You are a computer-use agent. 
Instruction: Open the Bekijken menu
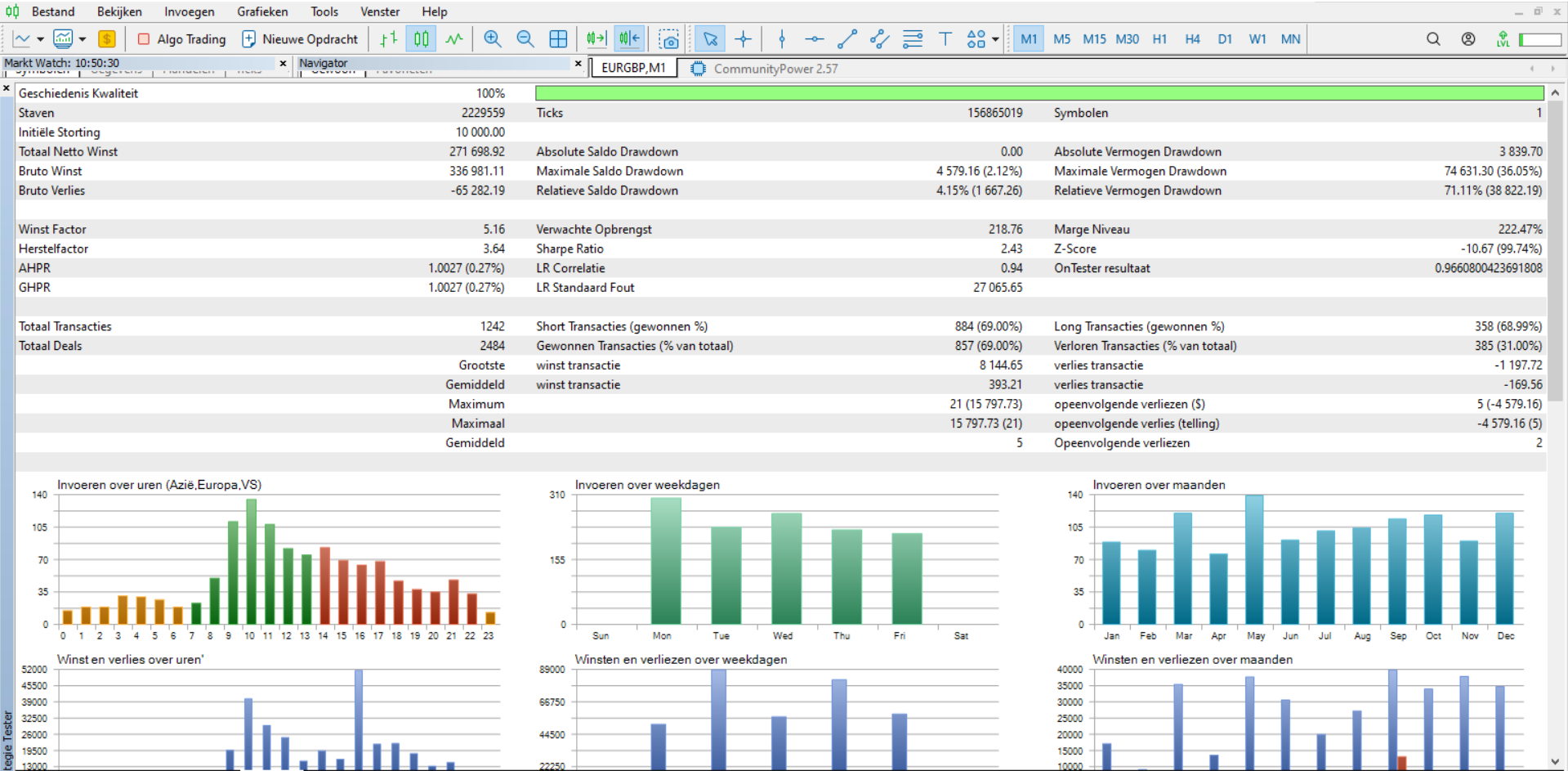[x=119, y=11]
